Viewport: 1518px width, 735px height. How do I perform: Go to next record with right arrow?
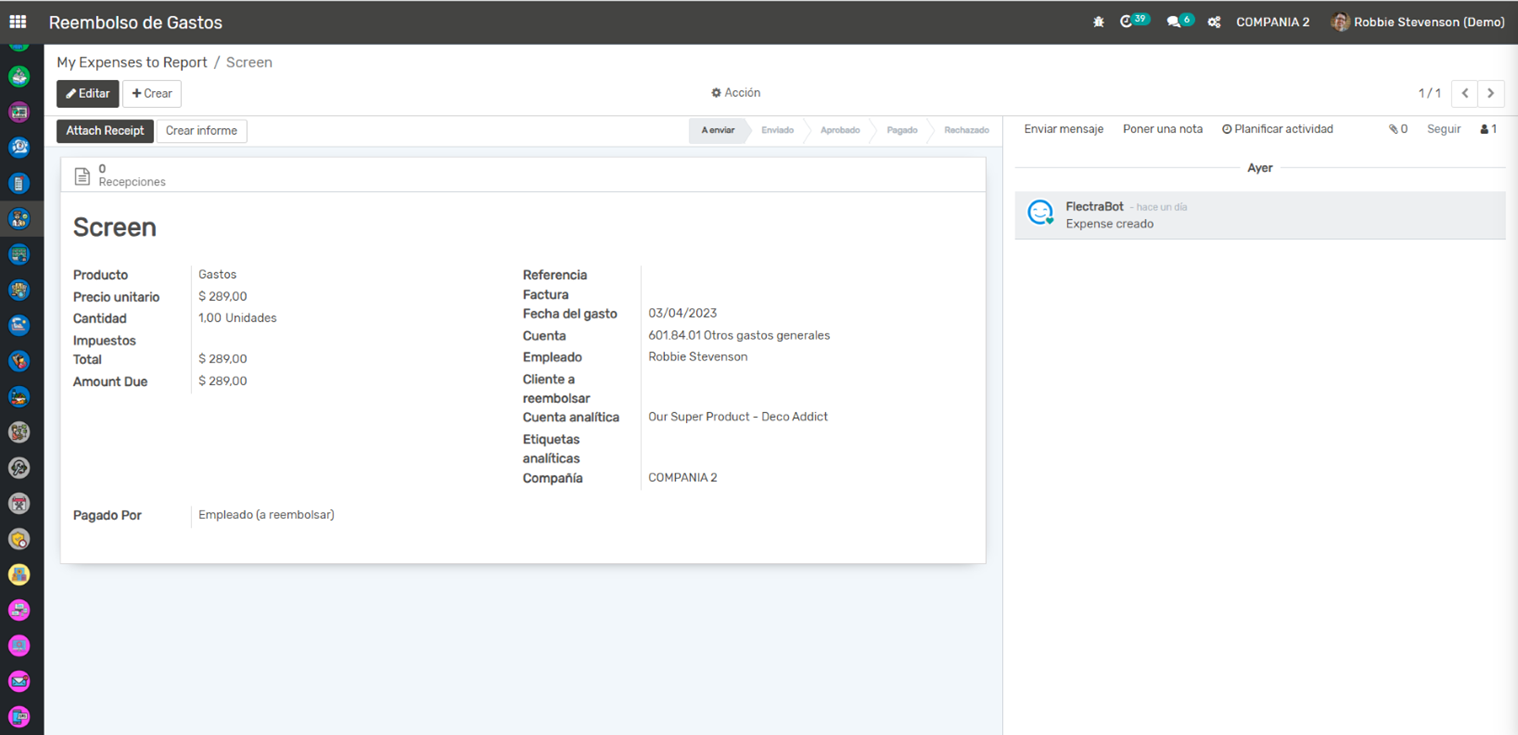pyautogui.click(x=1491, y=93)
